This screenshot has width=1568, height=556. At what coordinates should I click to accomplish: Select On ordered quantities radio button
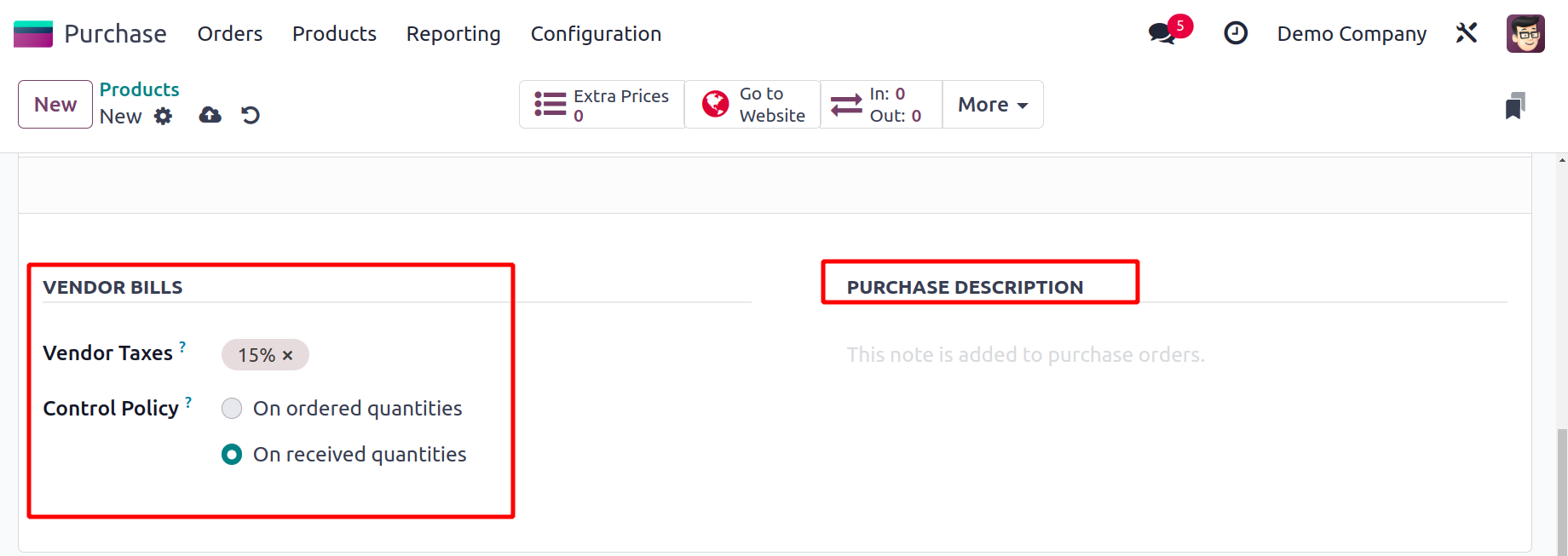(232, 409)
